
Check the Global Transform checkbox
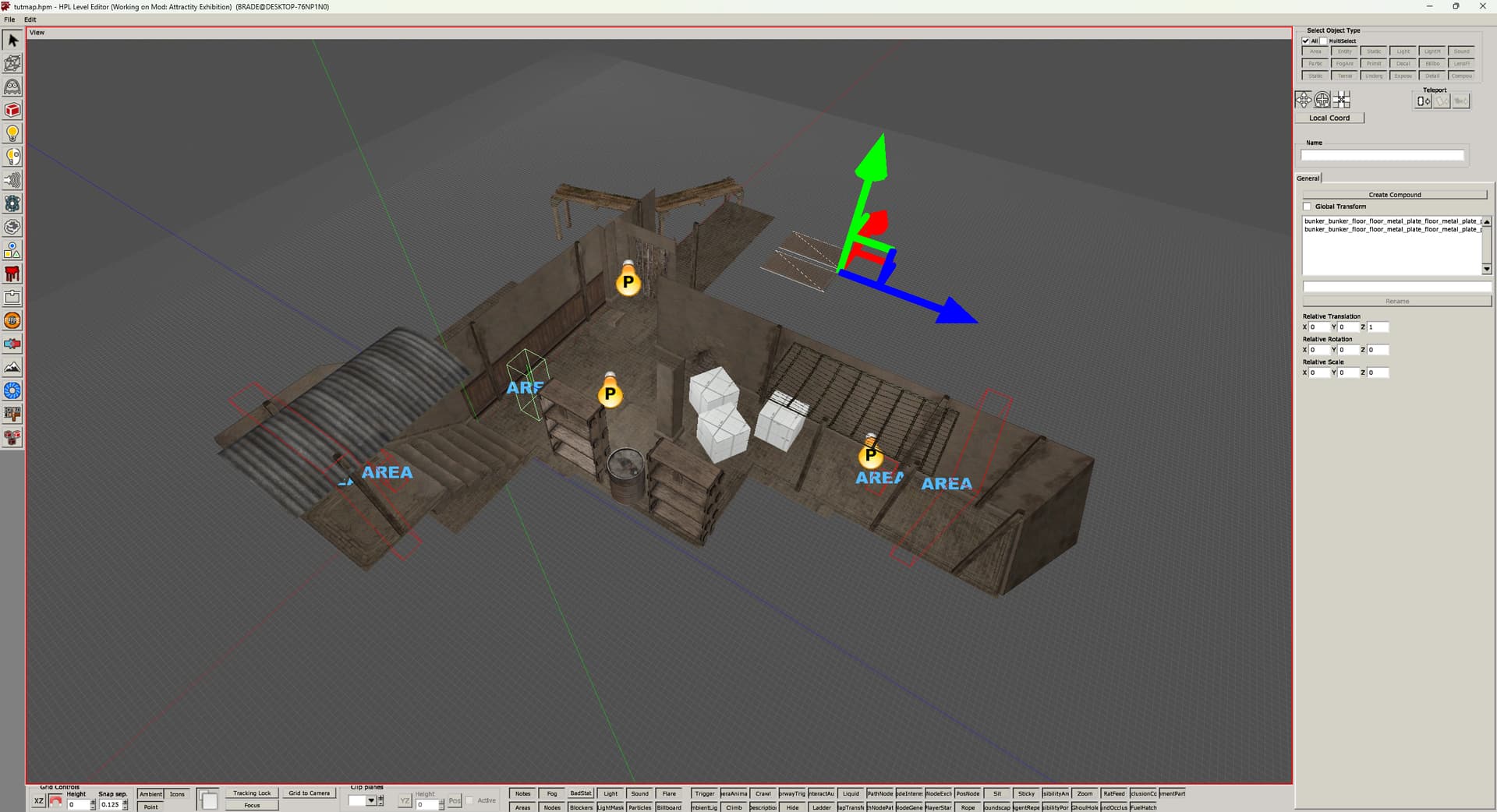(x=1308, y=207)
